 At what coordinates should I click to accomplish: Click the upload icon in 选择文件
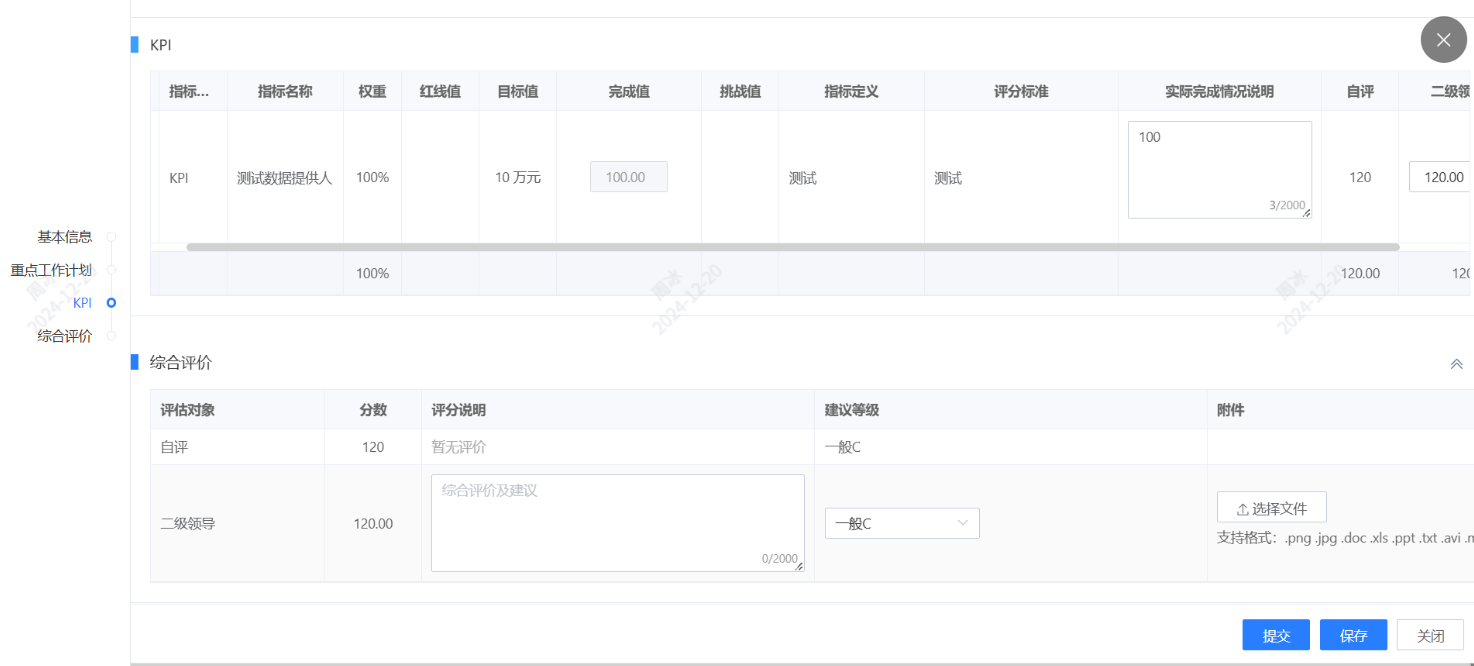pos(1242,509)
